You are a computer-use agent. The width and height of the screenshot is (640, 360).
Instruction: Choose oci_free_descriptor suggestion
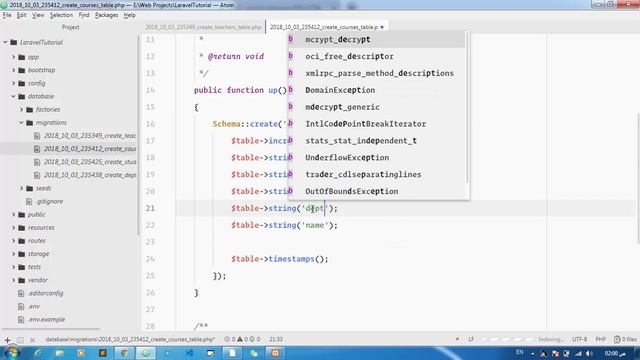pyautogui.click(x=376, y=56)
